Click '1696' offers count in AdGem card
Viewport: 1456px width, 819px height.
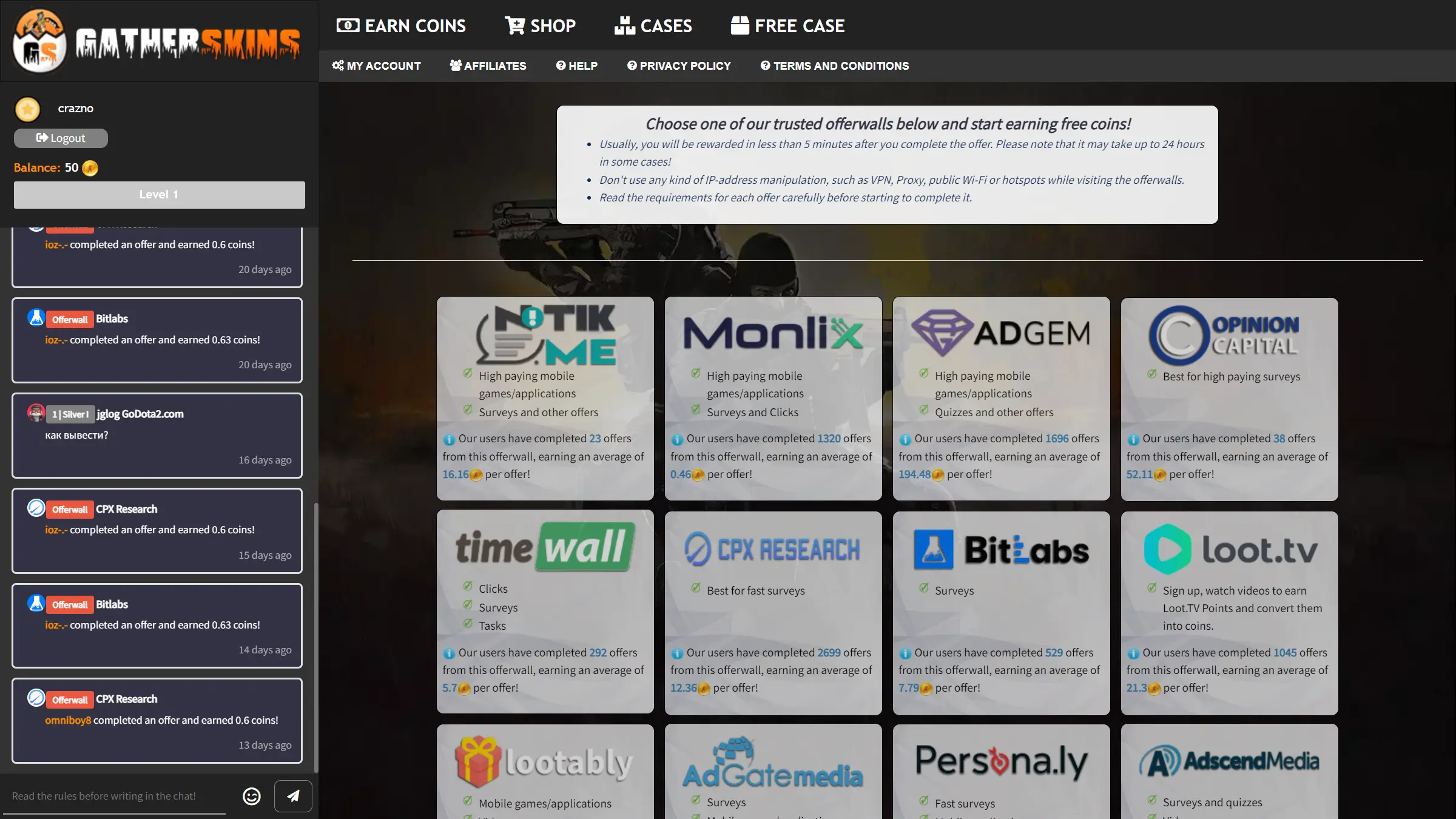(x=1057, y=439)
